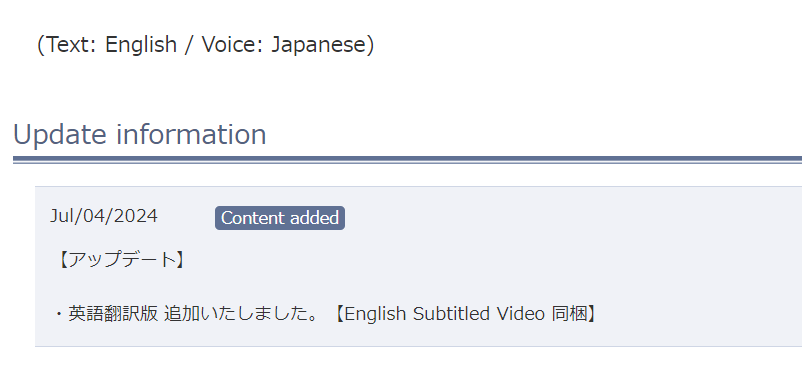The image size is (802, 379).
Task: Click the Content added badge
Action: pos(280,218)
